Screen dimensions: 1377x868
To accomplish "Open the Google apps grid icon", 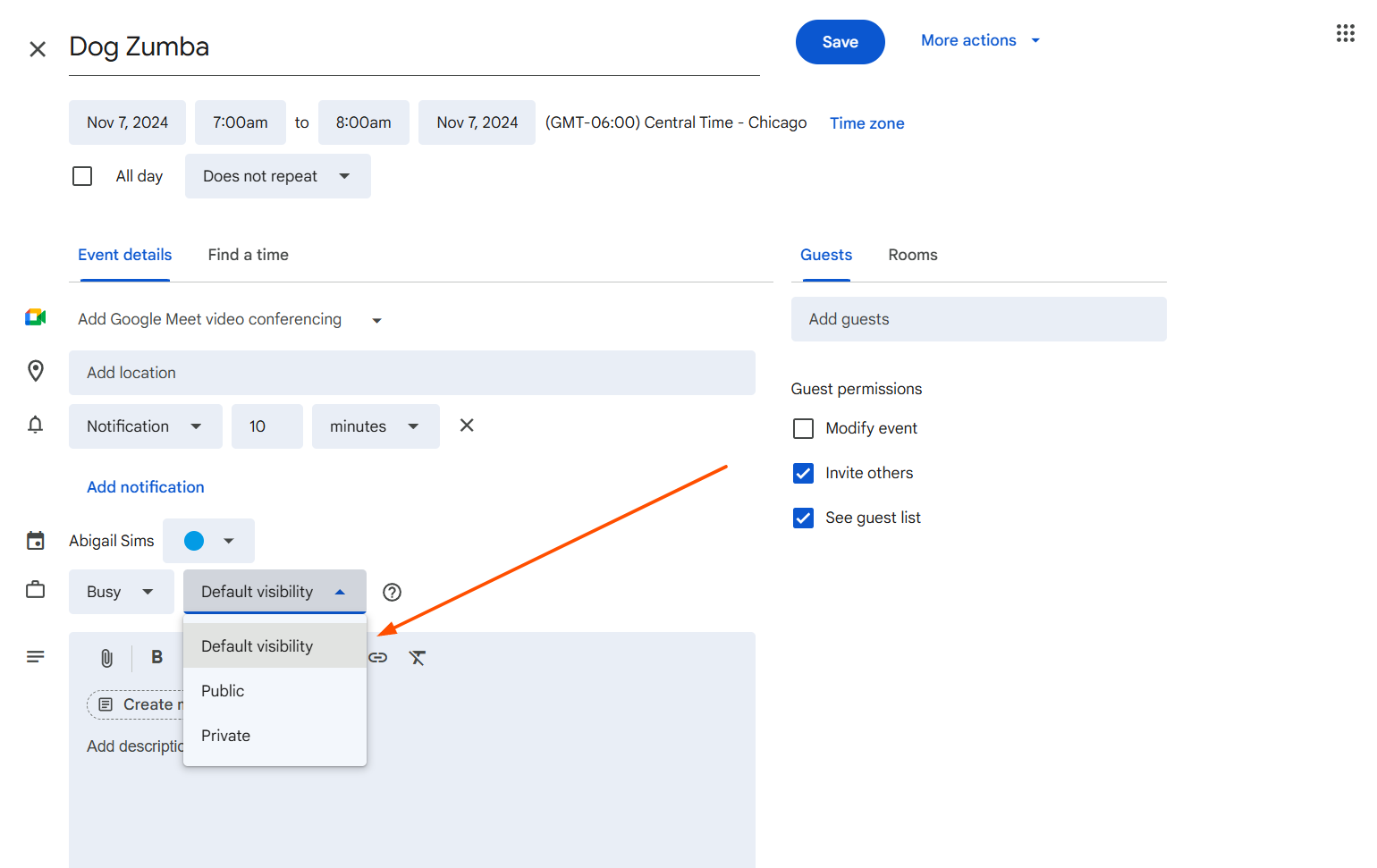I will 1346,34.
